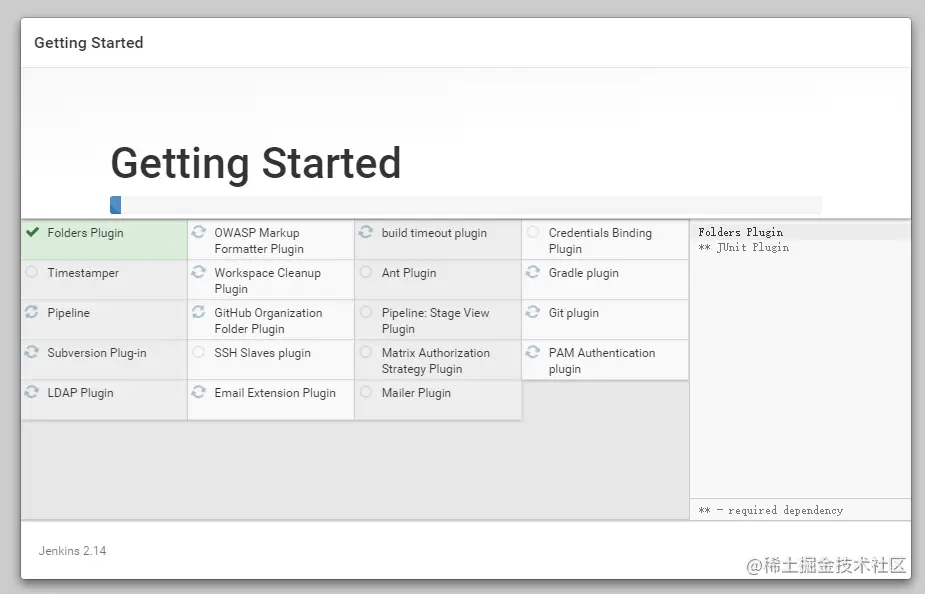Click the sync icon beside OWASP Markup Formatter Plugin
This screenshot has height=594, width=925.
(x=199, y=232)
